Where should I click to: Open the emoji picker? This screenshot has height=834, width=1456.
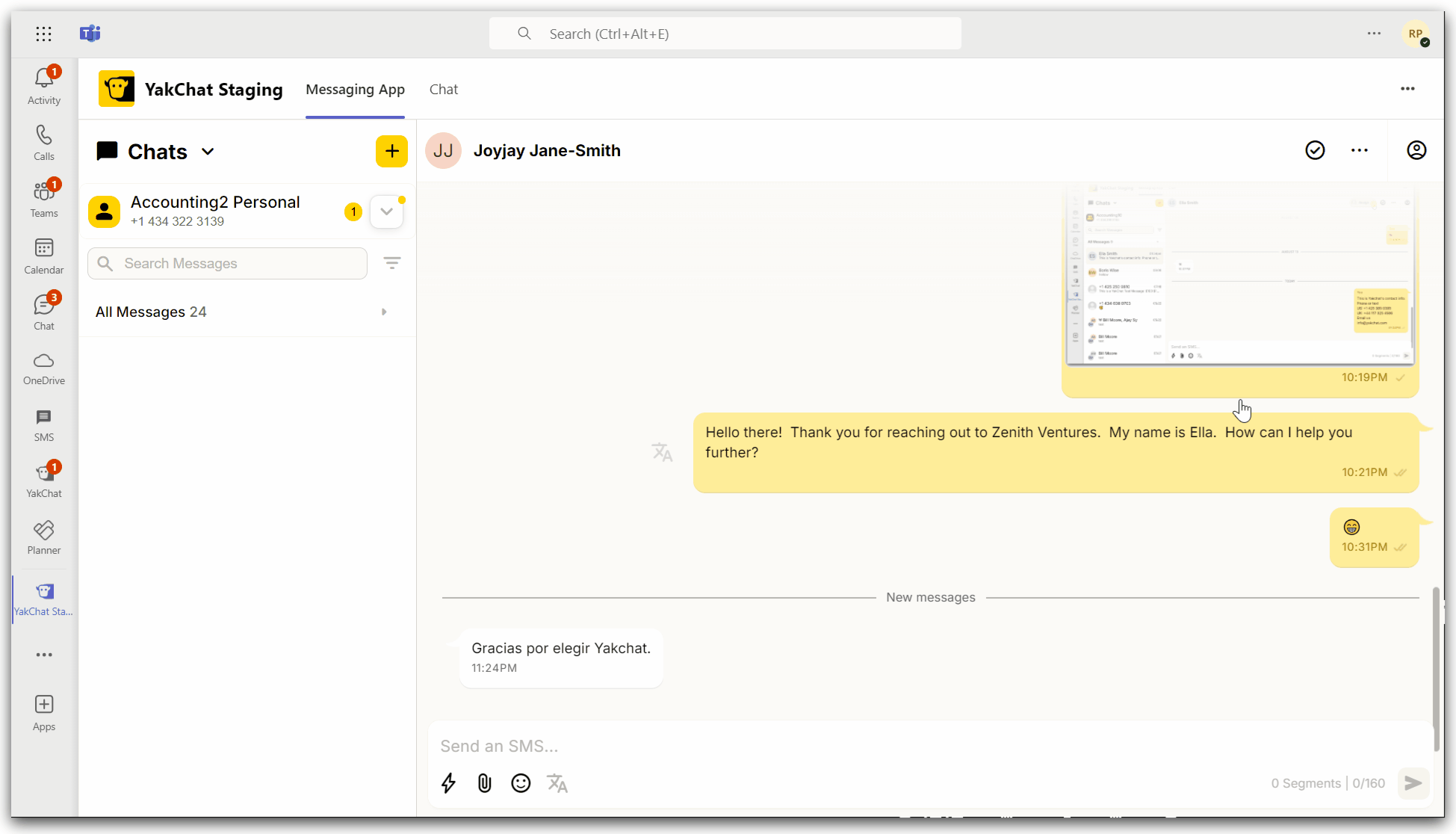click(521, 783)
